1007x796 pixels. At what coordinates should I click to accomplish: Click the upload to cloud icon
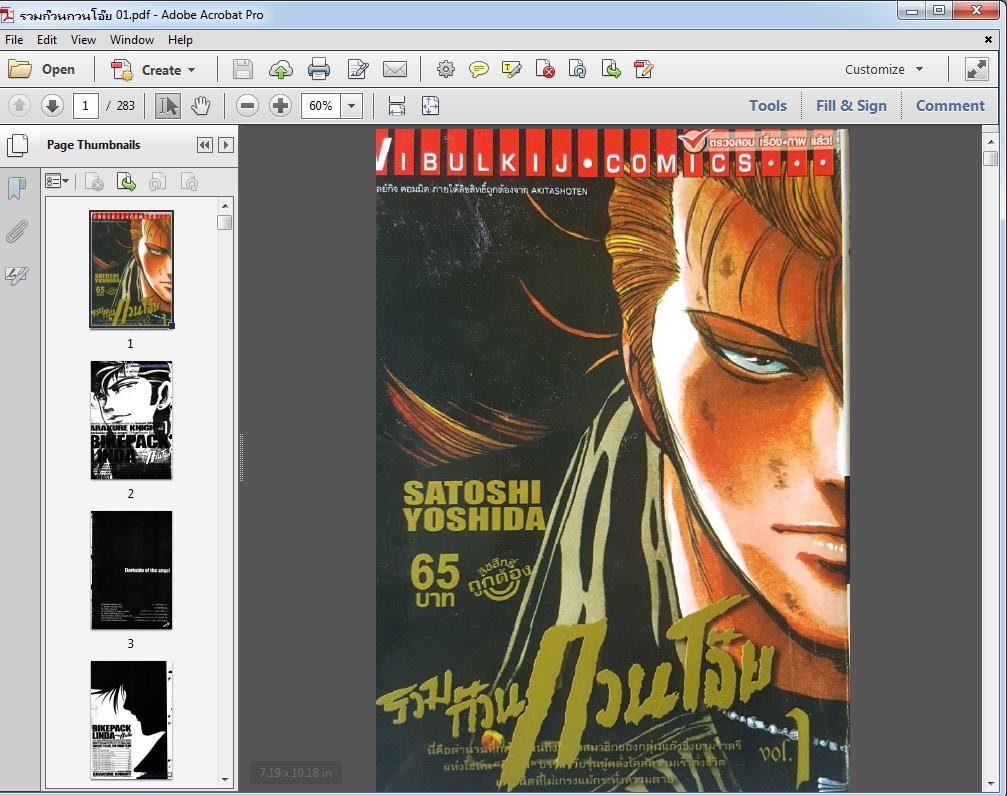coord(281,69)
